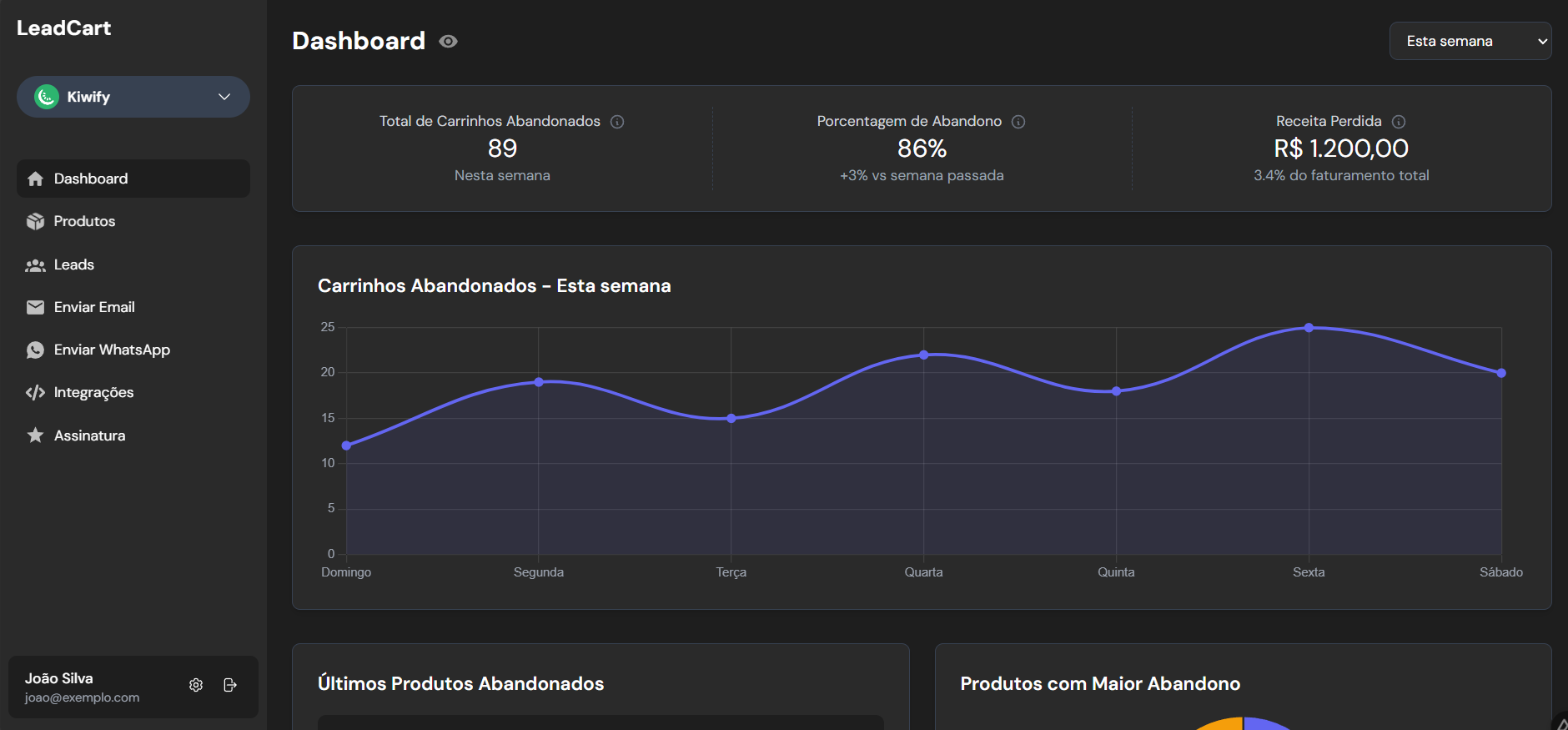Click the Quarta data point on chart
The width and height of the screenshot is (1568, 730).
pyautogui.click(x=924, y=355)
